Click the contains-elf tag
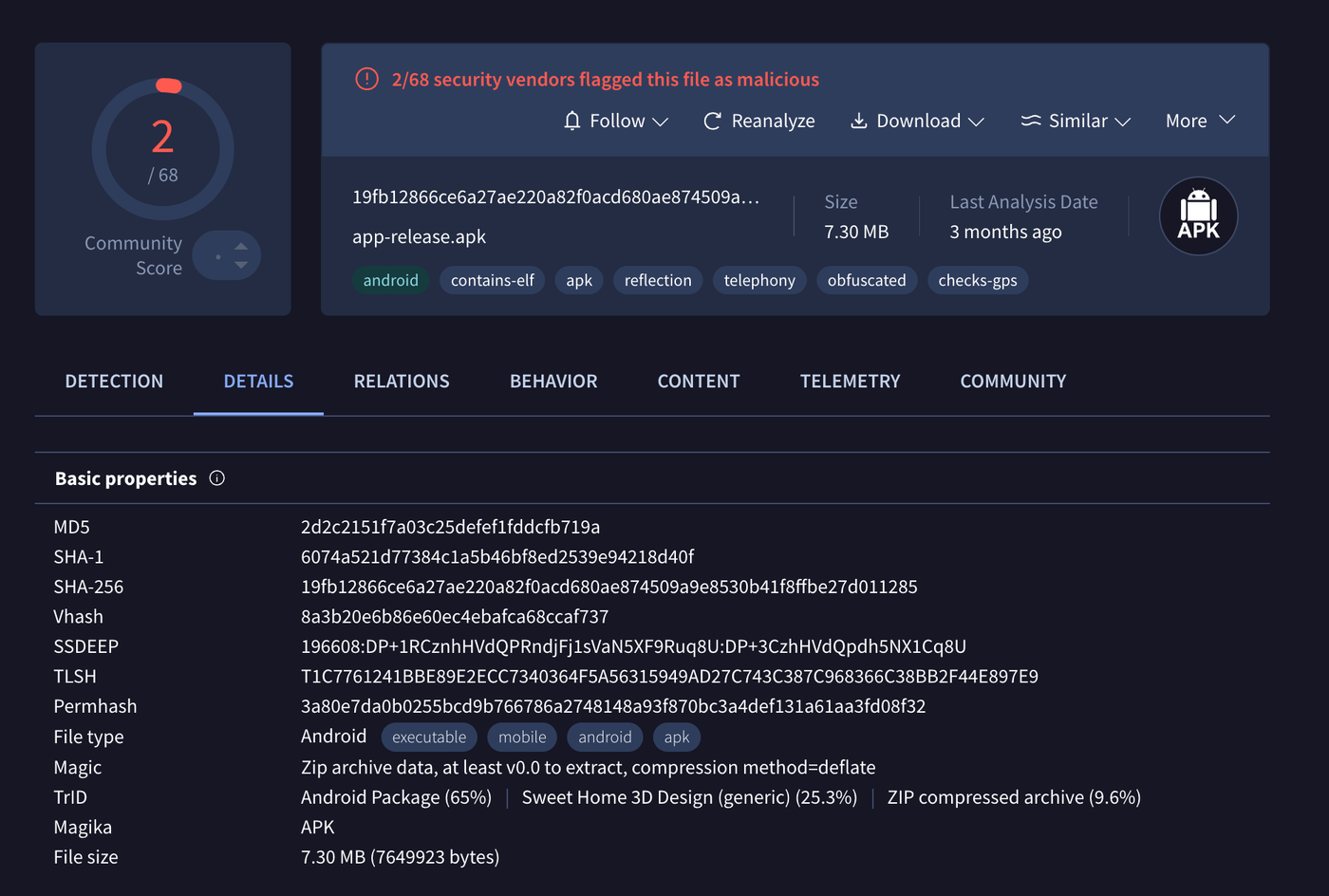 click(492, 280)
